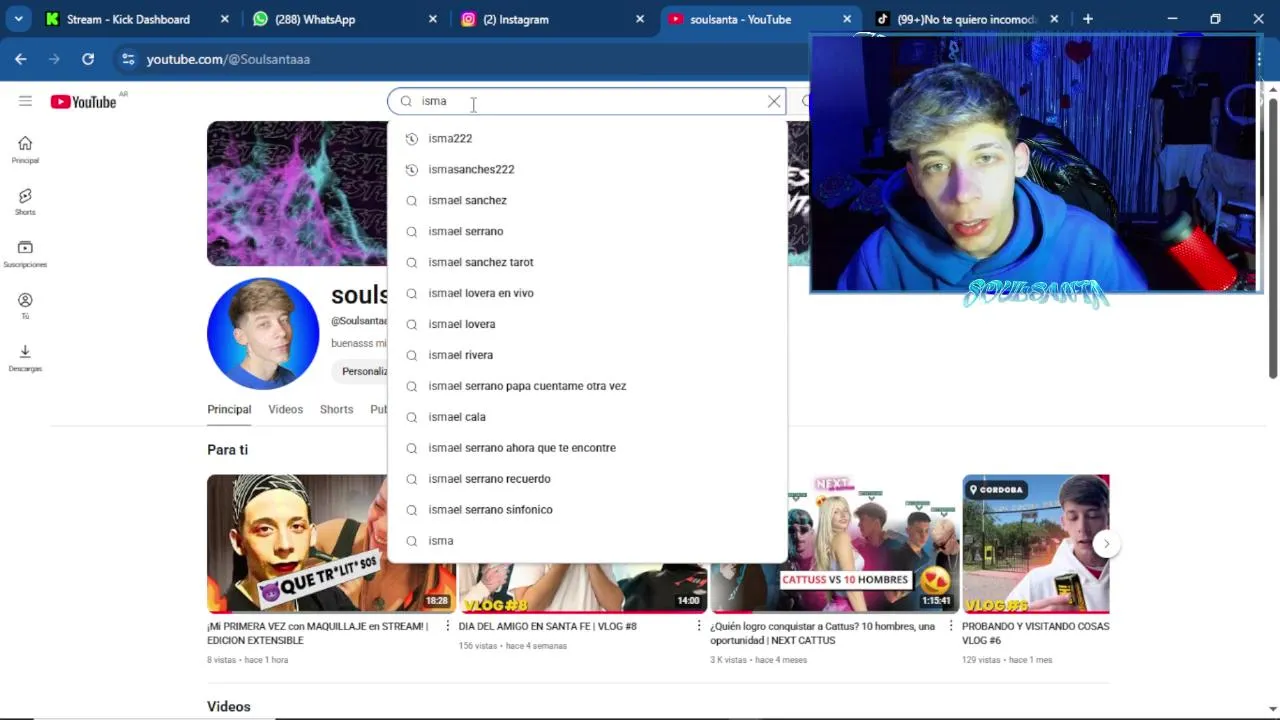
Task: Close the soulsanta YouTube tab
Action: [847, 19]
